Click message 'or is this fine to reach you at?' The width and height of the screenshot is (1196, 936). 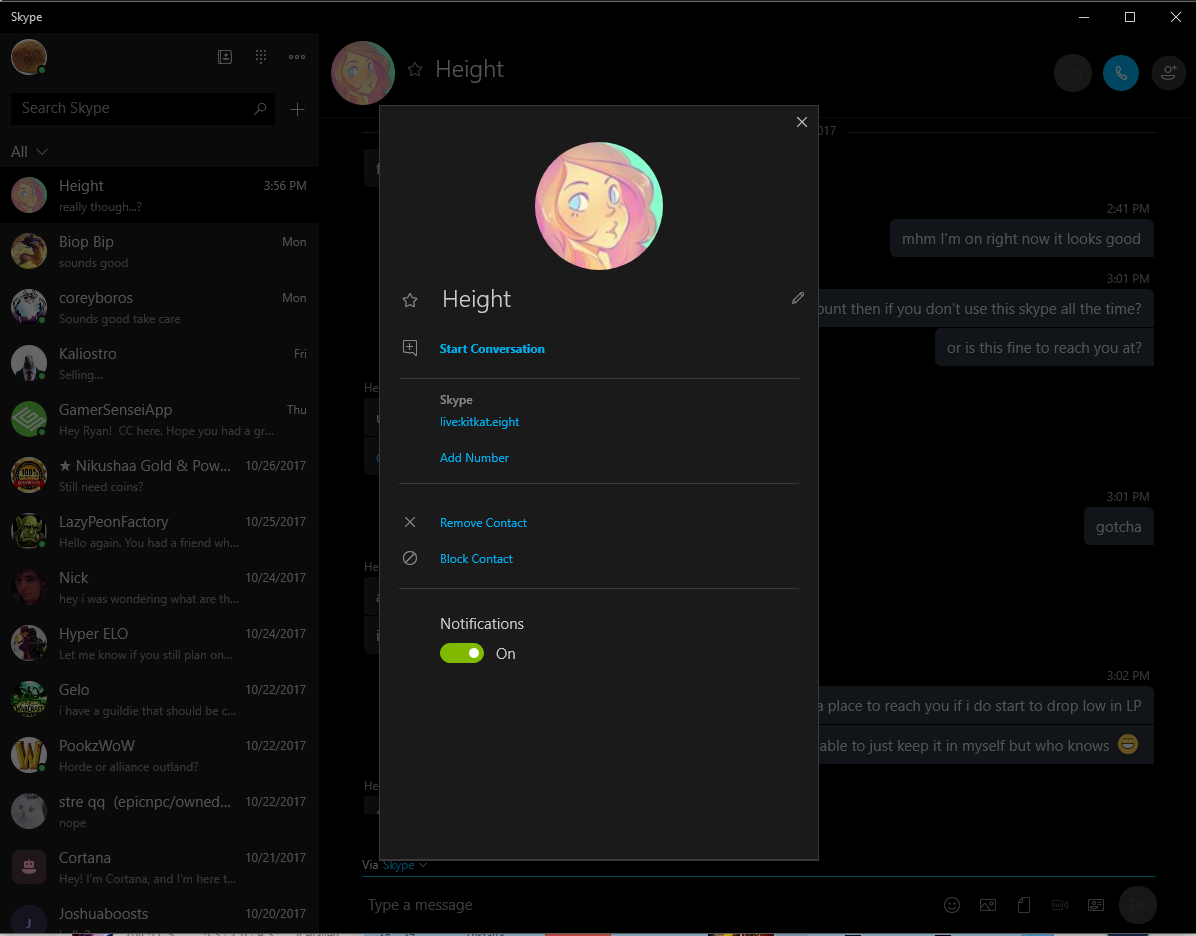point(1044,348)
